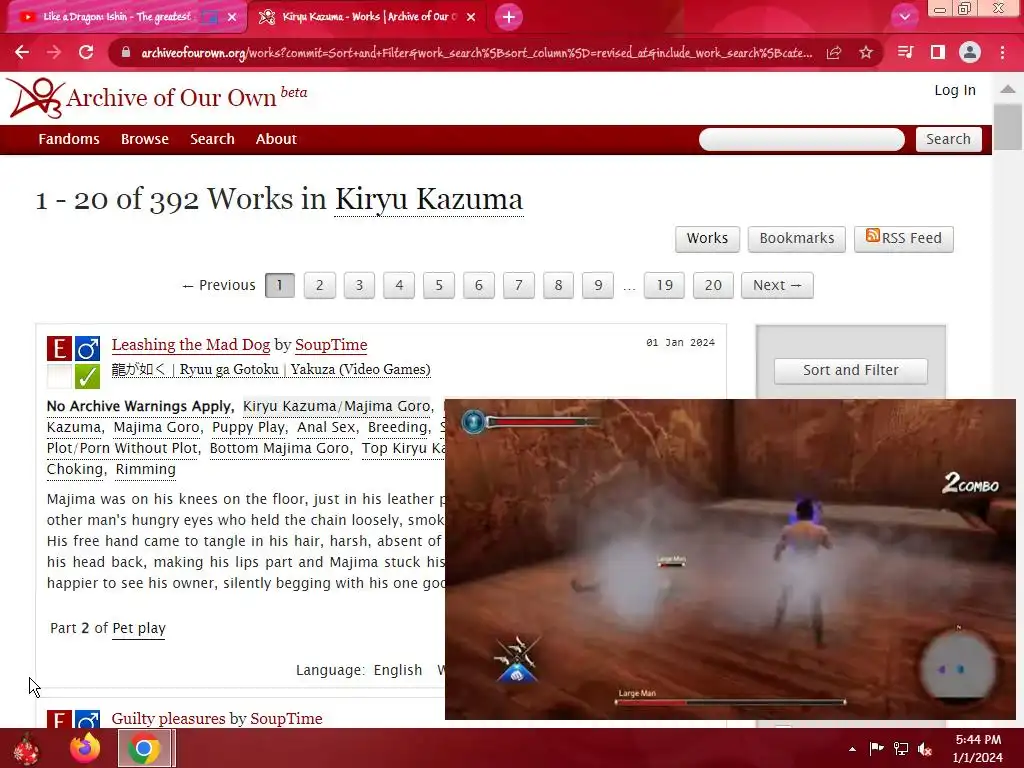Image resolution: width=1024 pixels, height=768 pixels.
Task: Open a new tab with the plus button
Action: tap(509, 16)
